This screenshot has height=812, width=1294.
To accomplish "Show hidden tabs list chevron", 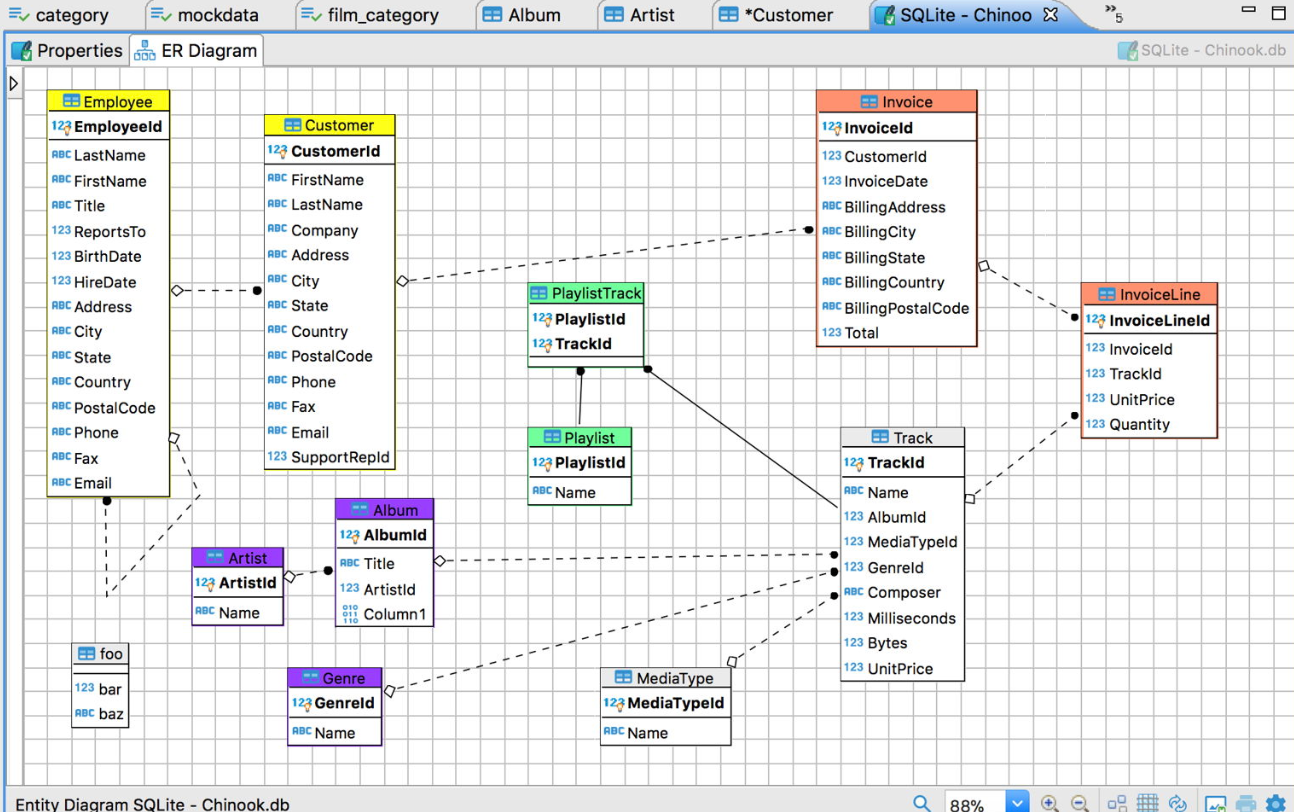I will pyautogui.click(x=1113, y=13).
